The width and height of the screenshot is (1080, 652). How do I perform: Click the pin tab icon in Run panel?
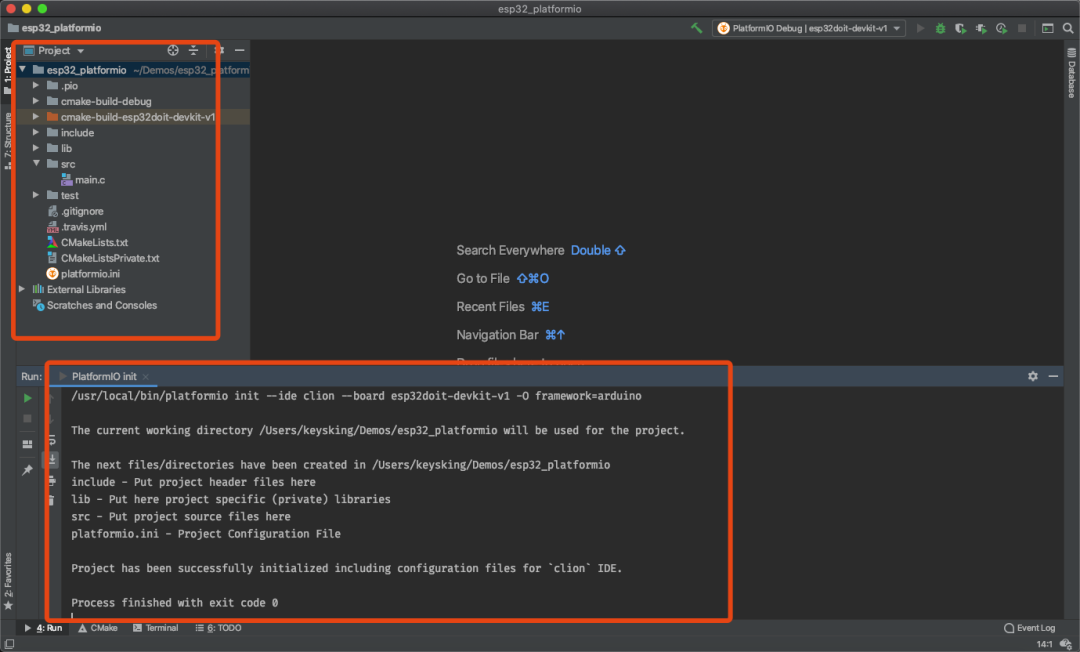28,470
